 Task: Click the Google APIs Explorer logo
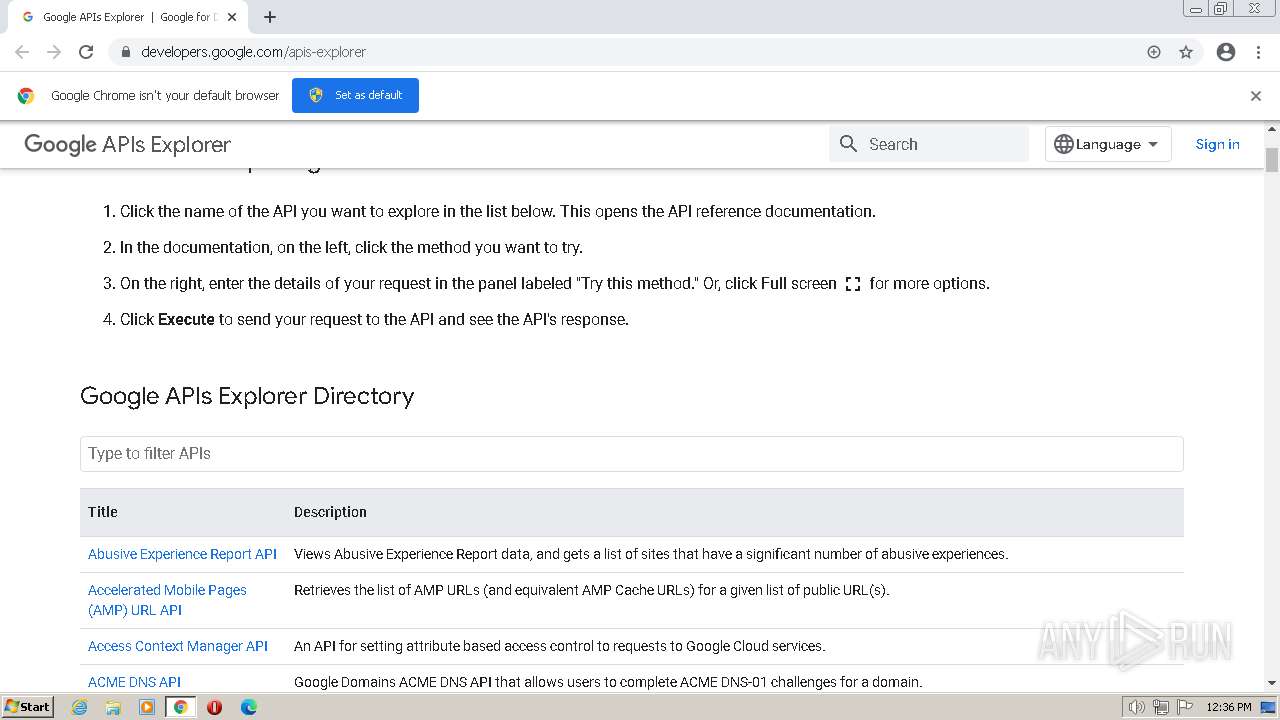127,144
